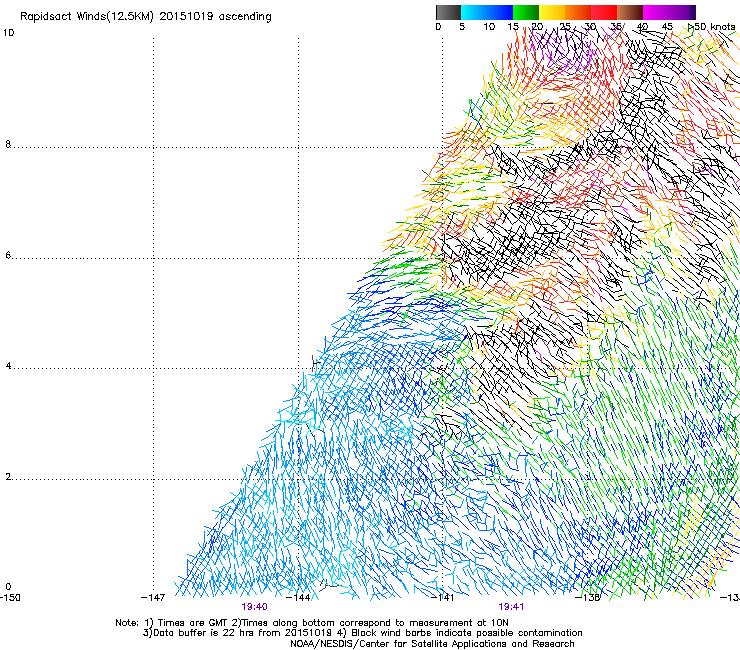
Task: Click the latitude label '2' on left axis
Action: [x=8, y=477]
